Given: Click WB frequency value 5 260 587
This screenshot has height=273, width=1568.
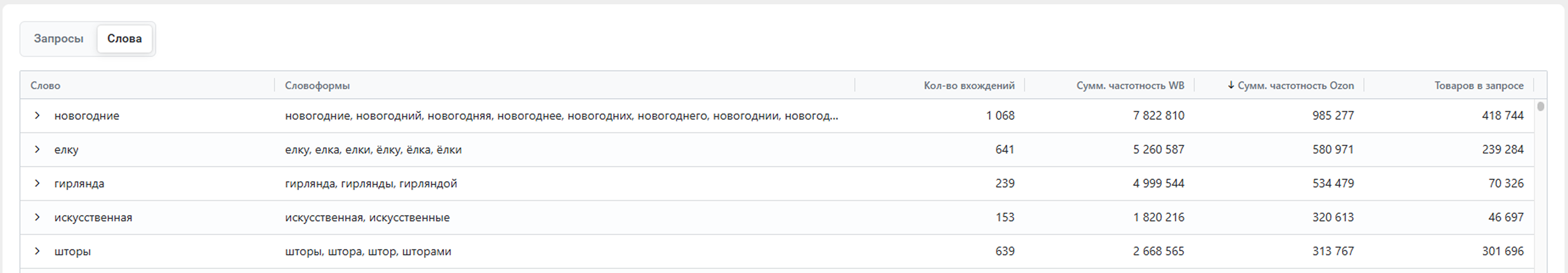Looking at the screenshot, I should 1158,150.
